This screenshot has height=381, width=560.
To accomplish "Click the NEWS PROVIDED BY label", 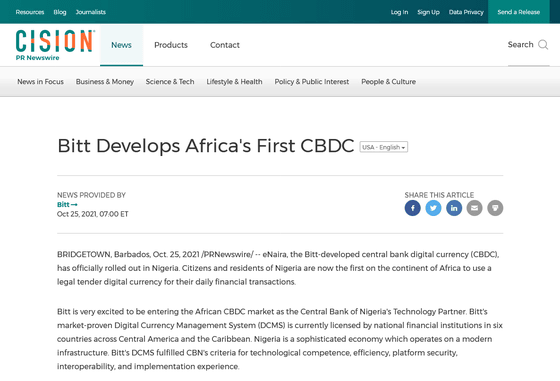I will (x=91, y=195).
